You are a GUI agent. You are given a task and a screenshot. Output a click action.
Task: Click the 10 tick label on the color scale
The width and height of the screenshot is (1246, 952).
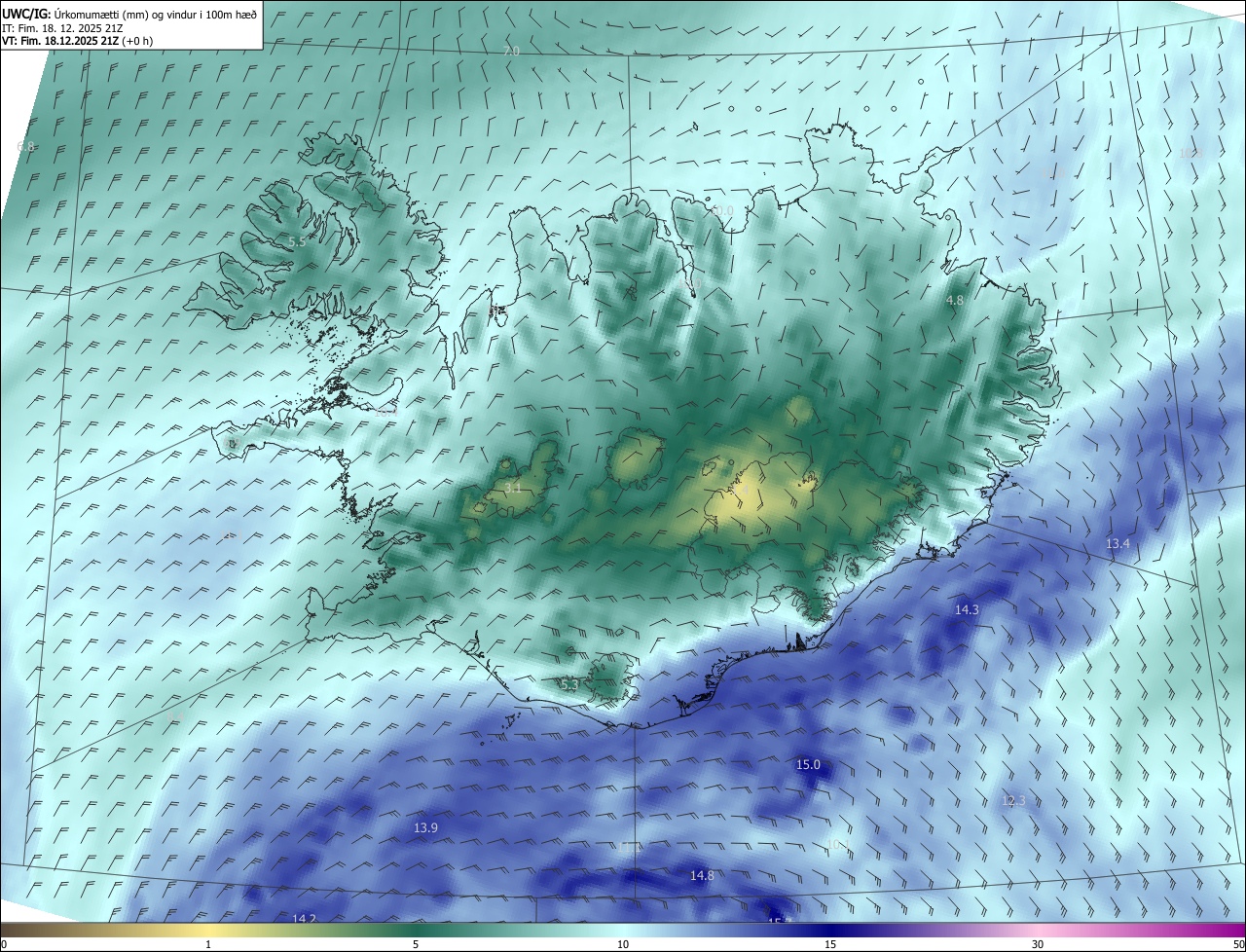tap(623, 944)
